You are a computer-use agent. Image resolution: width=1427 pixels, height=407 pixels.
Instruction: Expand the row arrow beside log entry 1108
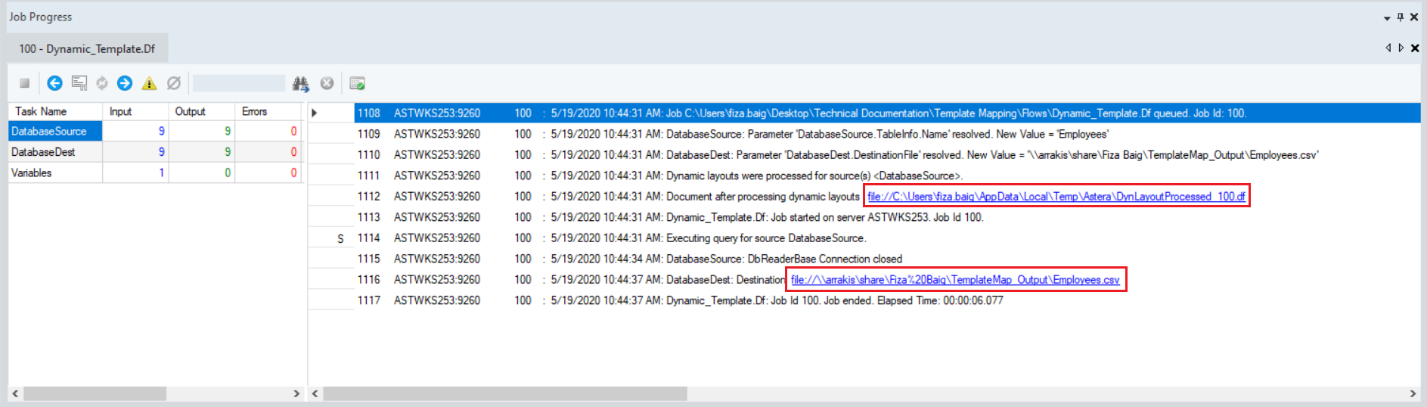(316, 113)
